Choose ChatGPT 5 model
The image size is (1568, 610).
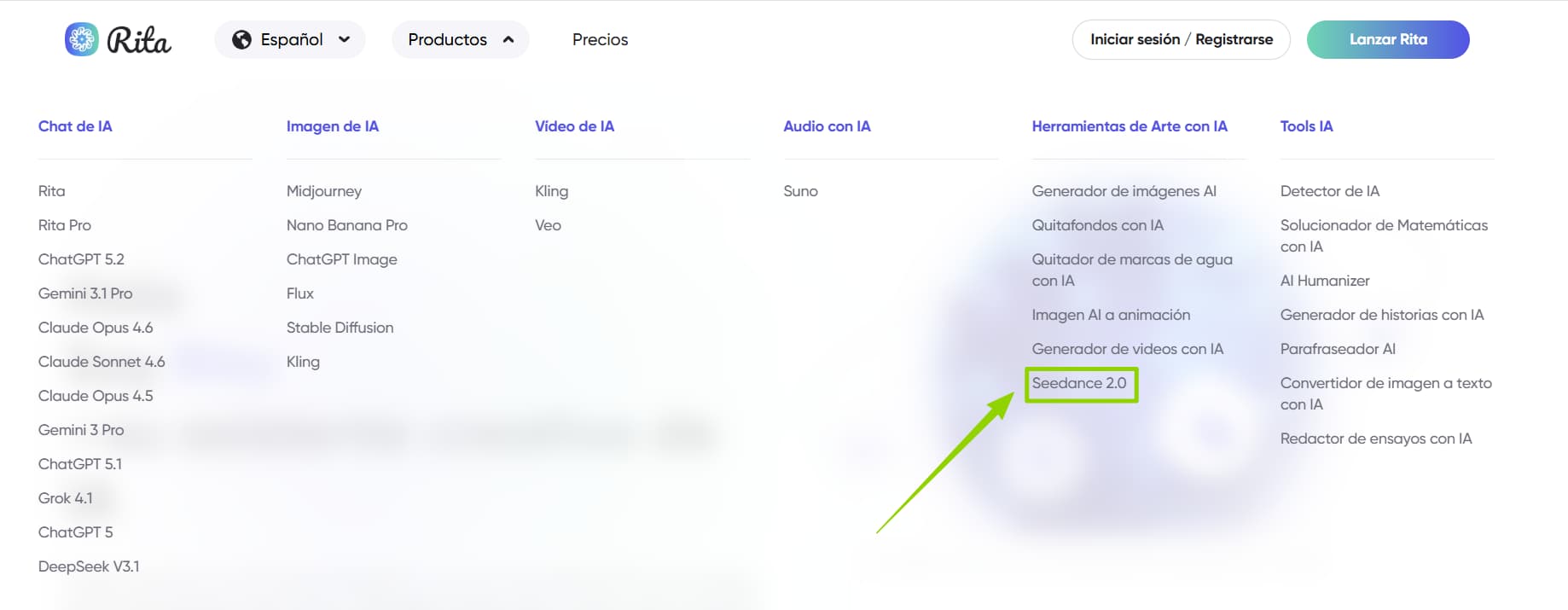pos(75,532)
